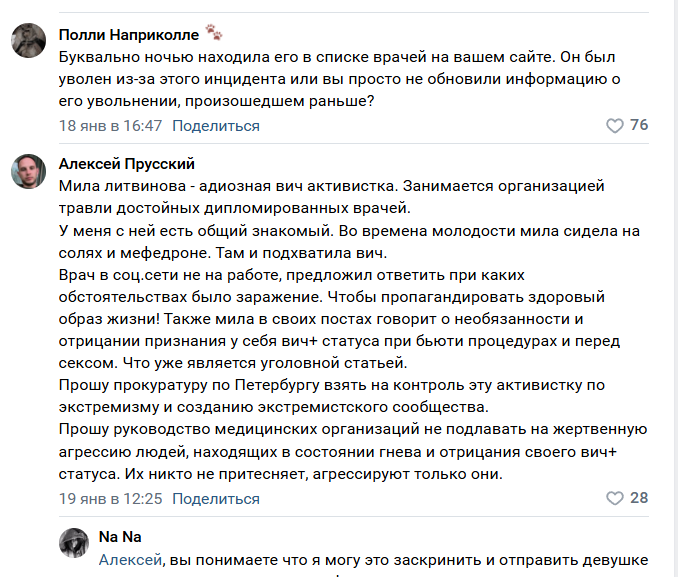Screen dimensions: 678x577
Task: Open the Алексей Прусский profile name link
Action: 127,164
